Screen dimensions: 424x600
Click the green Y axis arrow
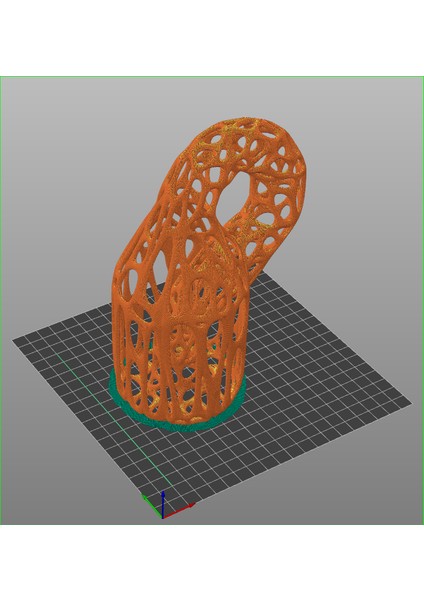152,506
